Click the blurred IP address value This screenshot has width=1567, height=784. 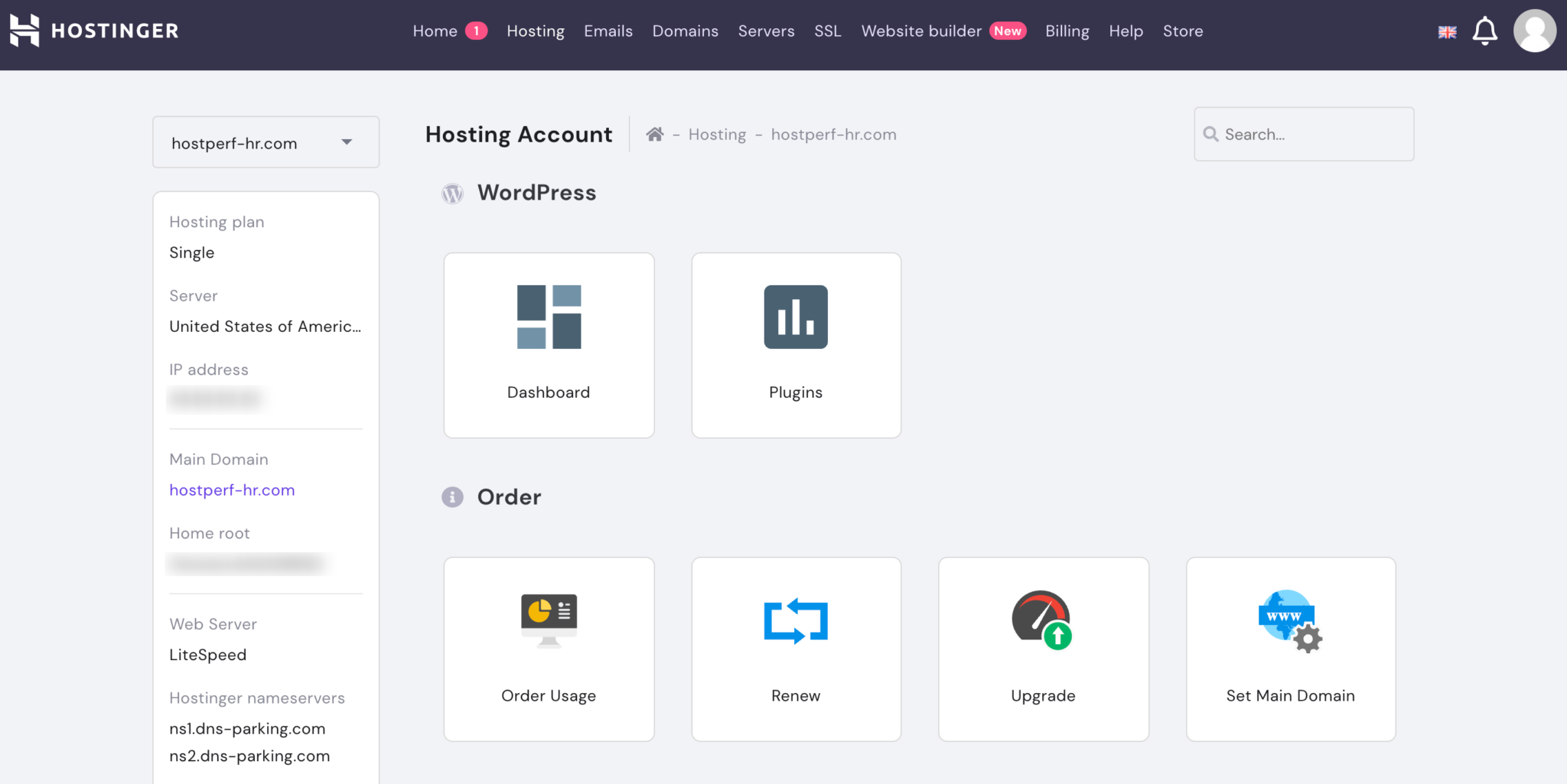point(216,399)
